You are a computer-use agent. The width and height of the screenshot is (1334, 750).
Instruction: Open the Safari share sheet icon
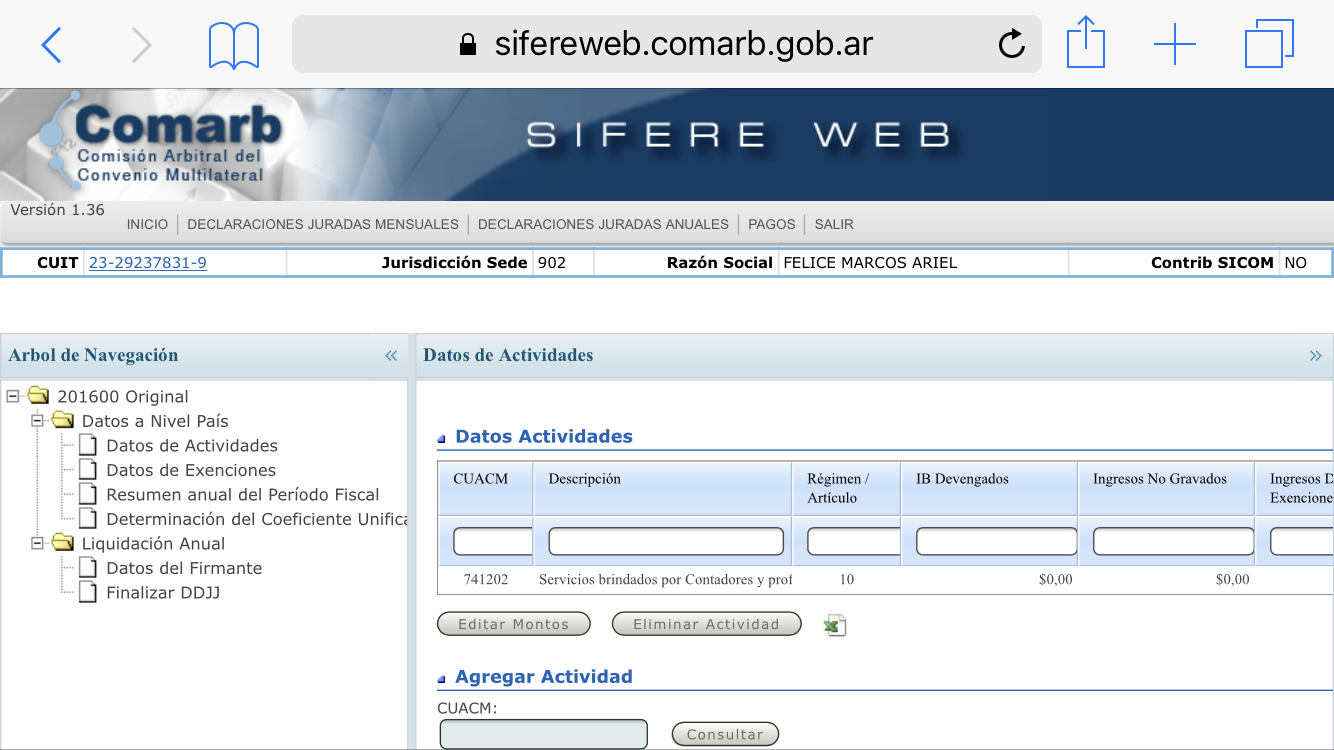pyautogui.click(x=1085, y=45)
